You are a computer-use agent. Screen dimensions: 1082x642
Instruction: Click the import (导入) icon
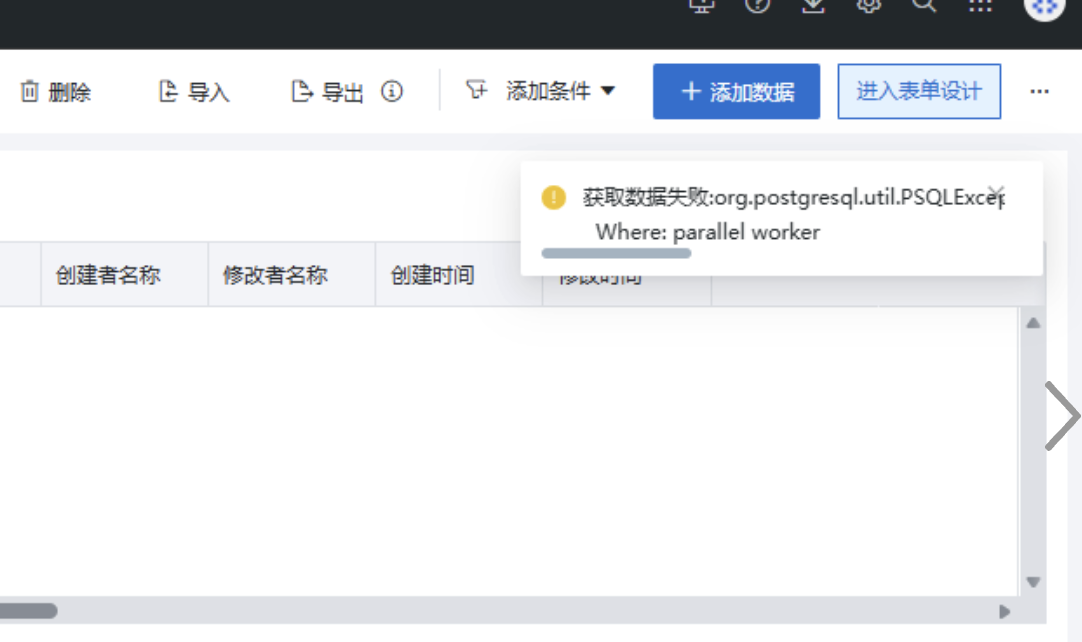pos(168,91)
